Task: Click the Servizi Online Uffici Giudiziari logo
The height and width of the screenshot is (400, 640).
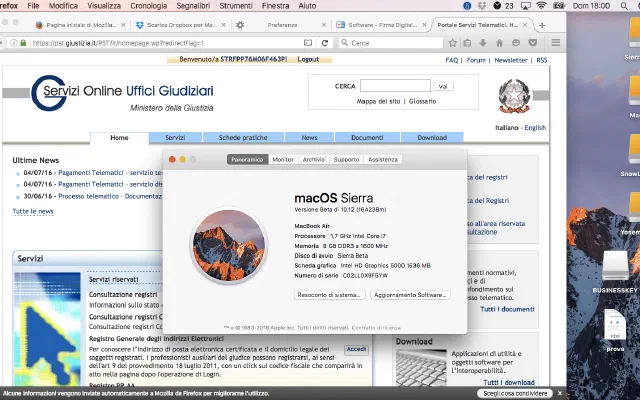Action: coord(122,93)
